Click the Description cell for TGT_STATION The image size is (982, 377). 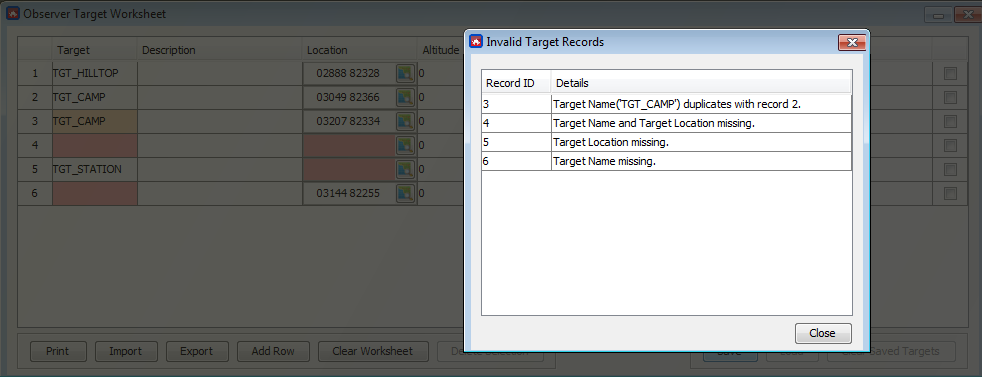219,169
